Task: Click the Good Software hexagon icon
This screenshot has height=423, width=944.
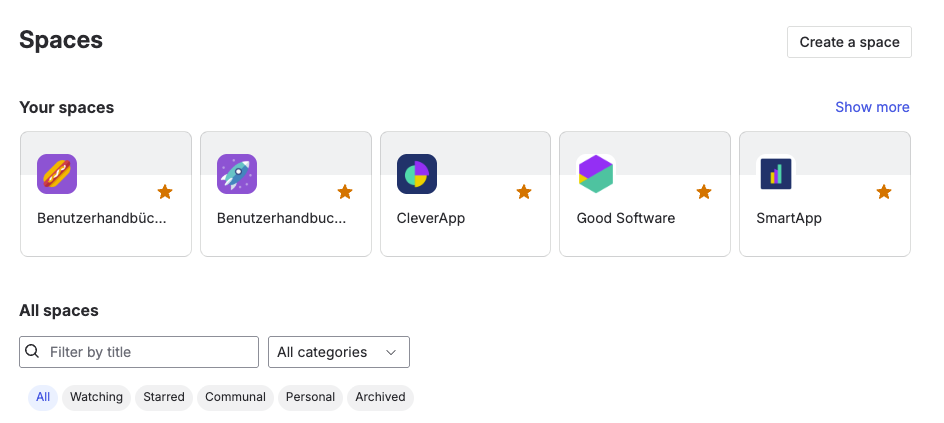Action: pos(596,174)
